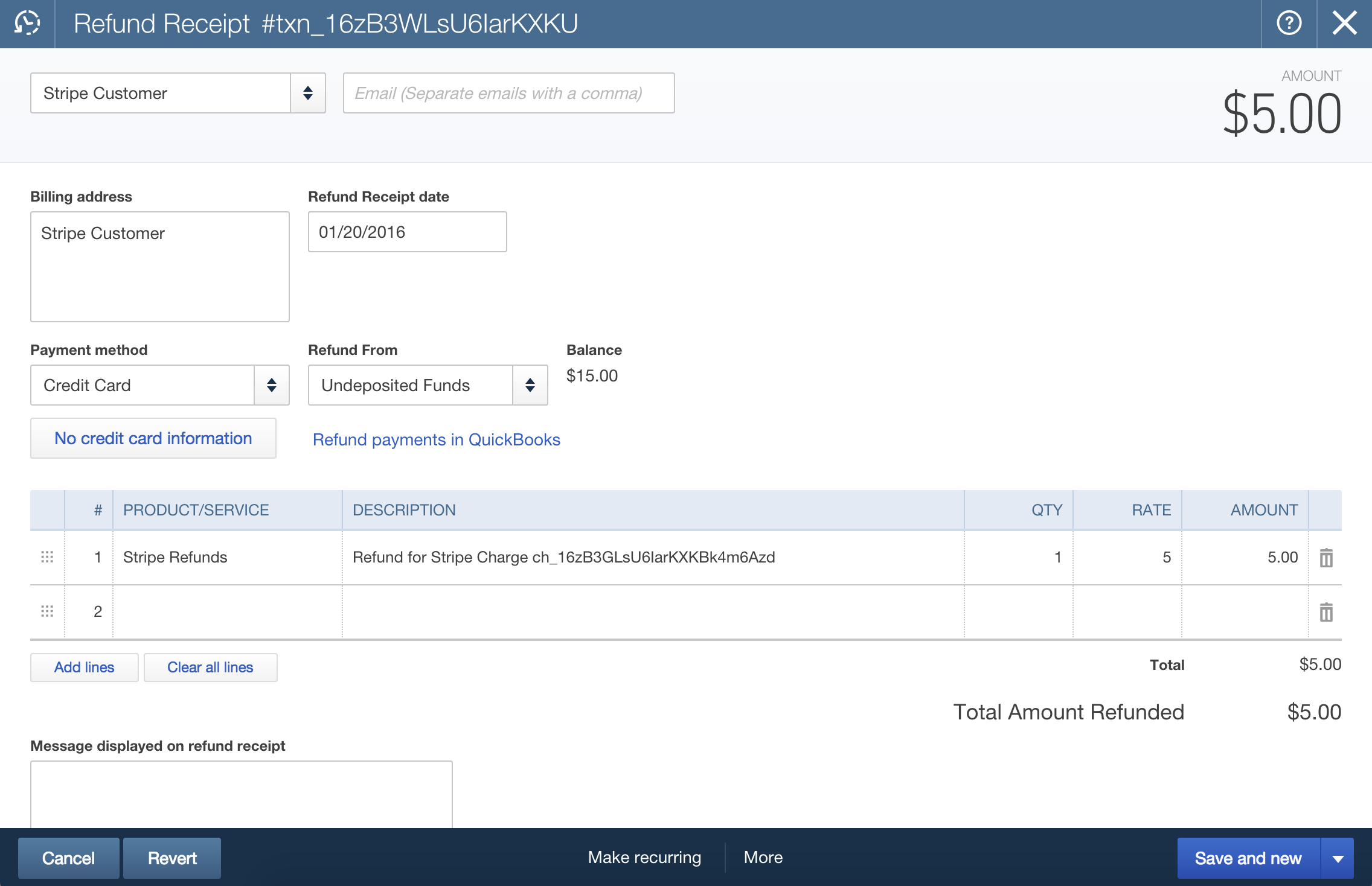Grab the drag handle of line 2
Screen dimensions: 1372x886
point(47,611)
